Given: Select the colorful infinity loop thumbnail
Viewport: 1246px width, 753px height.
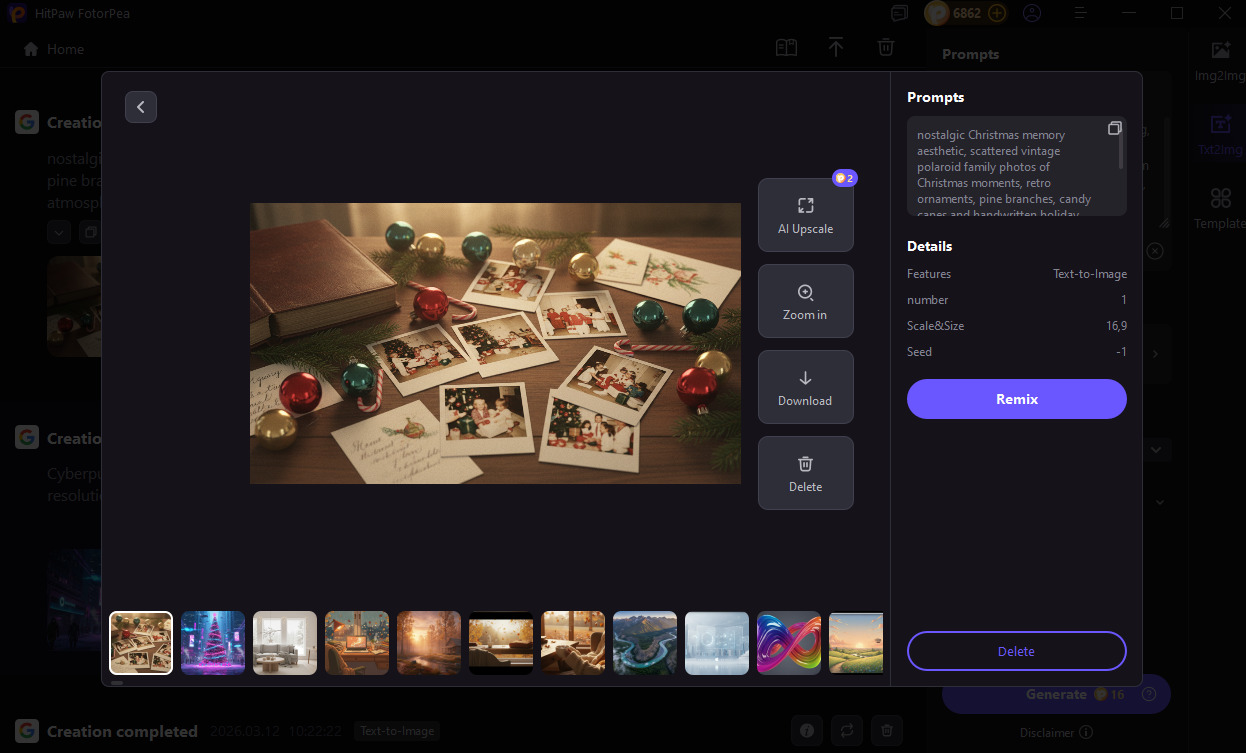Looking at the screenshot, I should click(x=789, y=643).
